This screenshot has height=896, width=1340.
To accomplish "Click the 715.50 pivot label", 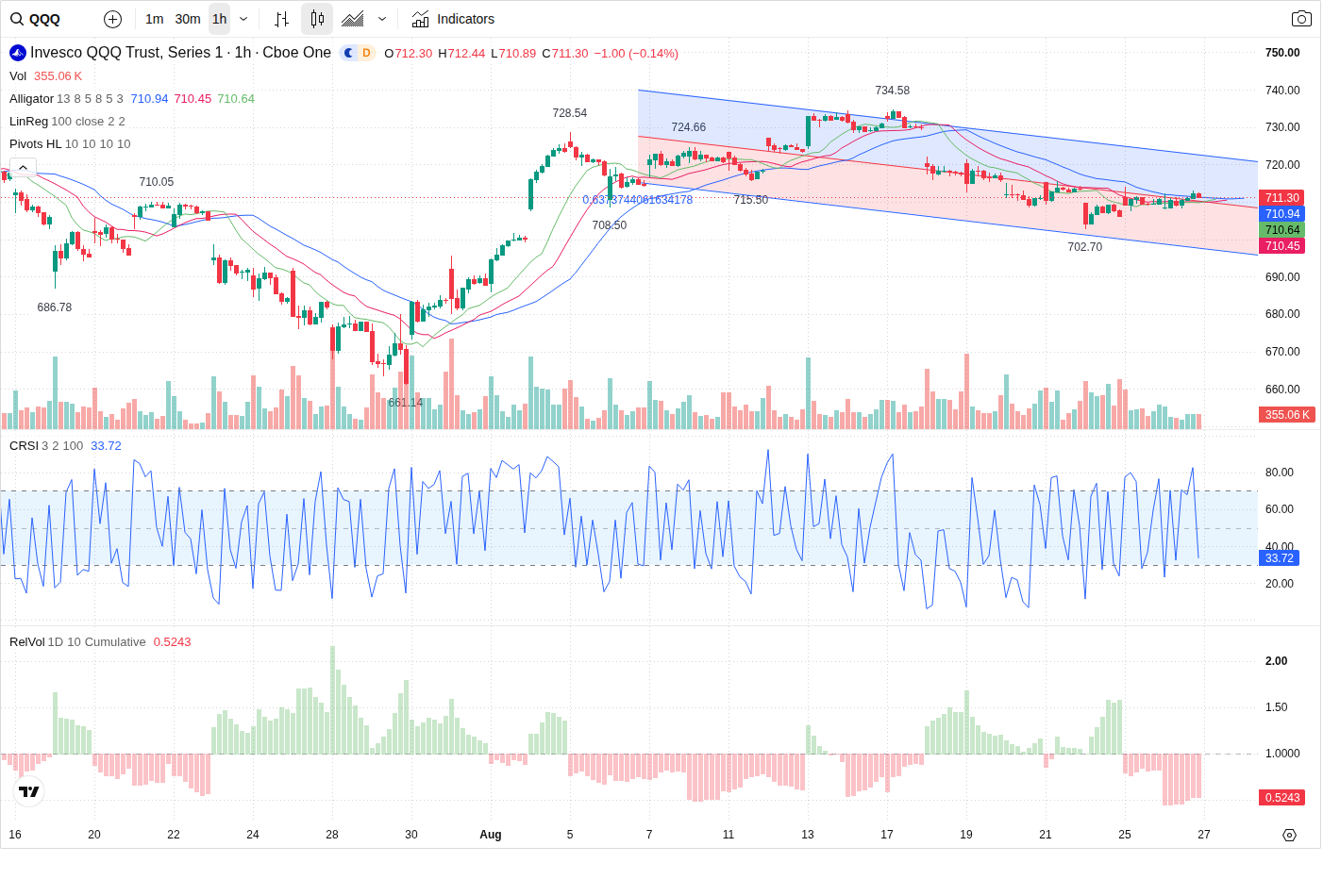I will (x=750, y=200).
